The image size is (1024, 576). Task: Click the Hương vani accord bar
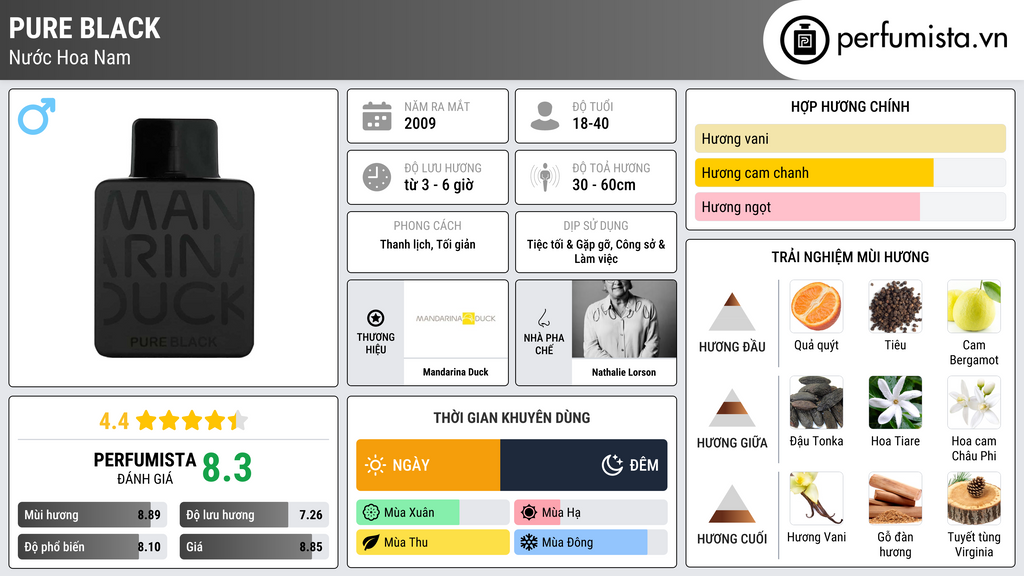[x=850, y=138]
